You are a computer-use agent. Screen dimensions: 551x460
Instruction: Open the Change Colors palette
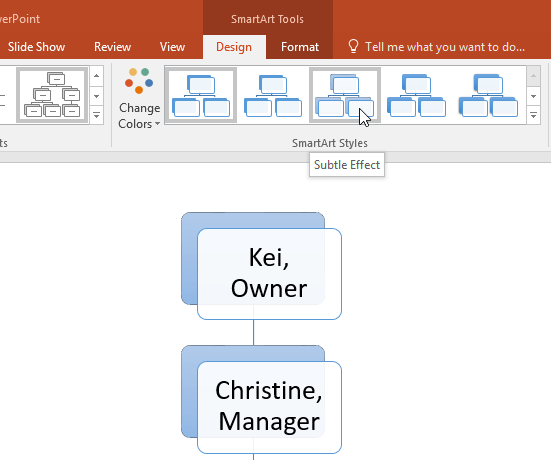pyautogui.click(x=139, y=99)
